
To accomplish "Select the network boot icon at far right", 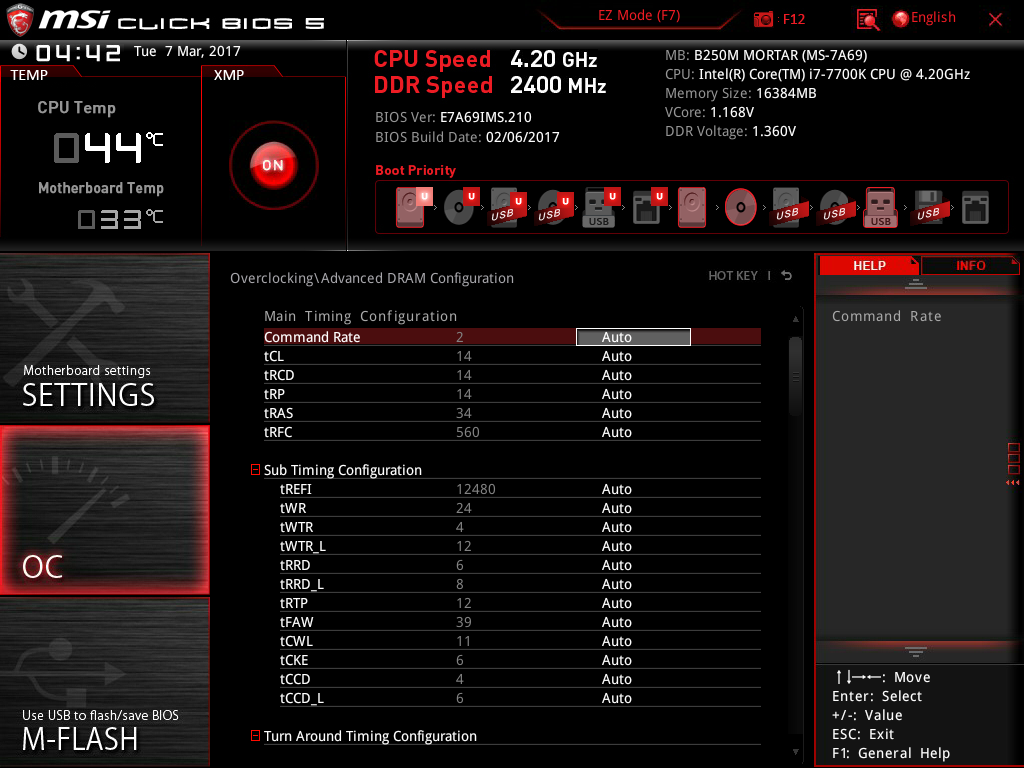I will (x=975, y=208).
